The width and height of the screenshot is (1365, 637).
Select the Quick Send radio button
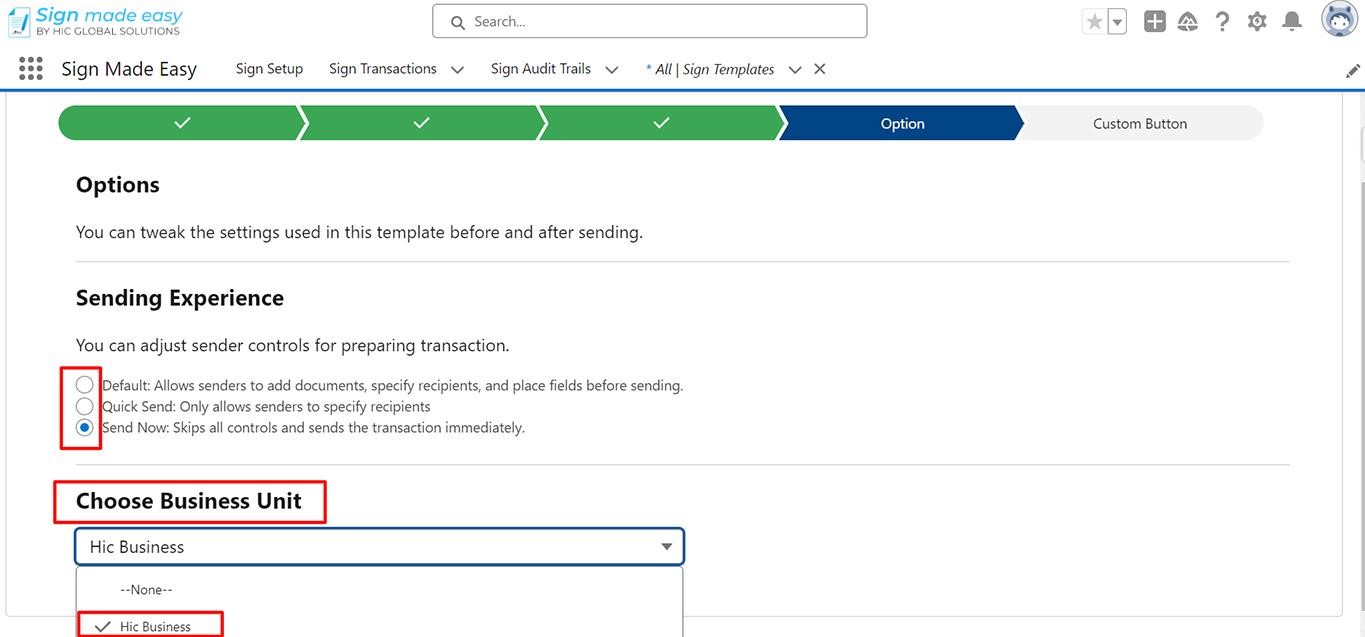pos(84,406)
